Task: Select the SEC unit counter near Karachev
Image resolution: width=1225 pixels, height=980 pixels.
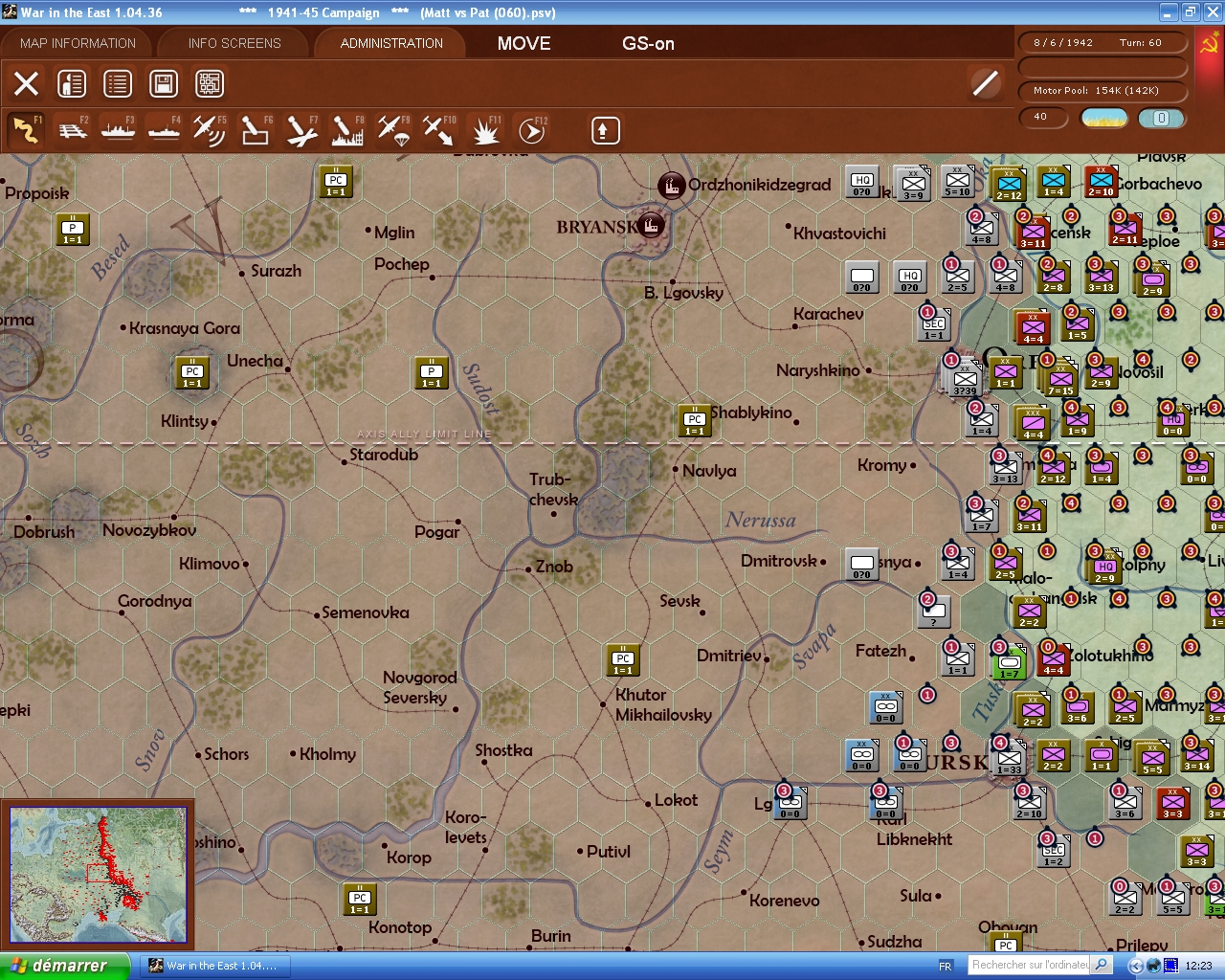Action: pos(934,325)
